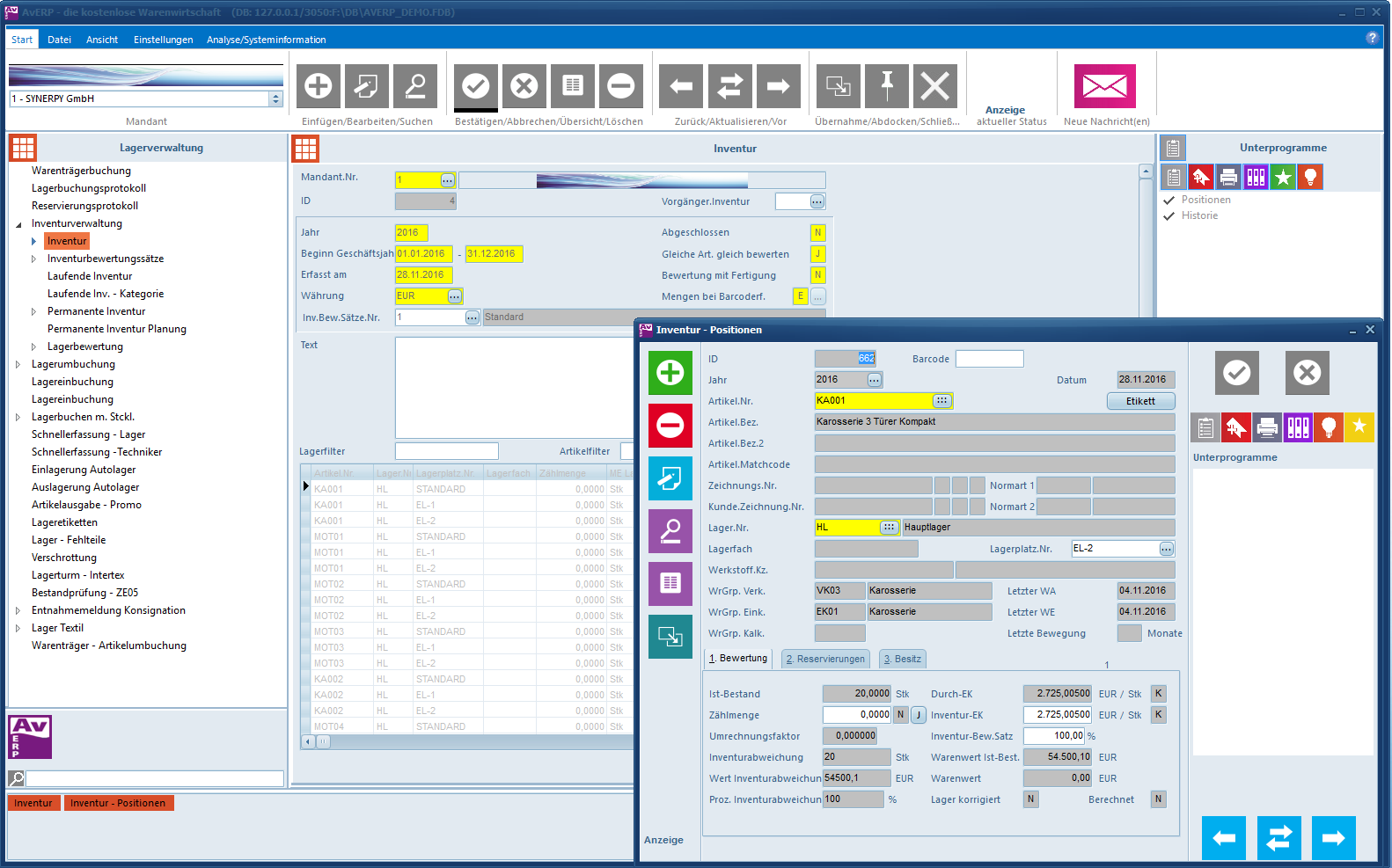Image resolution: width=1392 pixels, height=868 pixels.
Task: Click the Barcode input field
Action: (x=989, y=359)
